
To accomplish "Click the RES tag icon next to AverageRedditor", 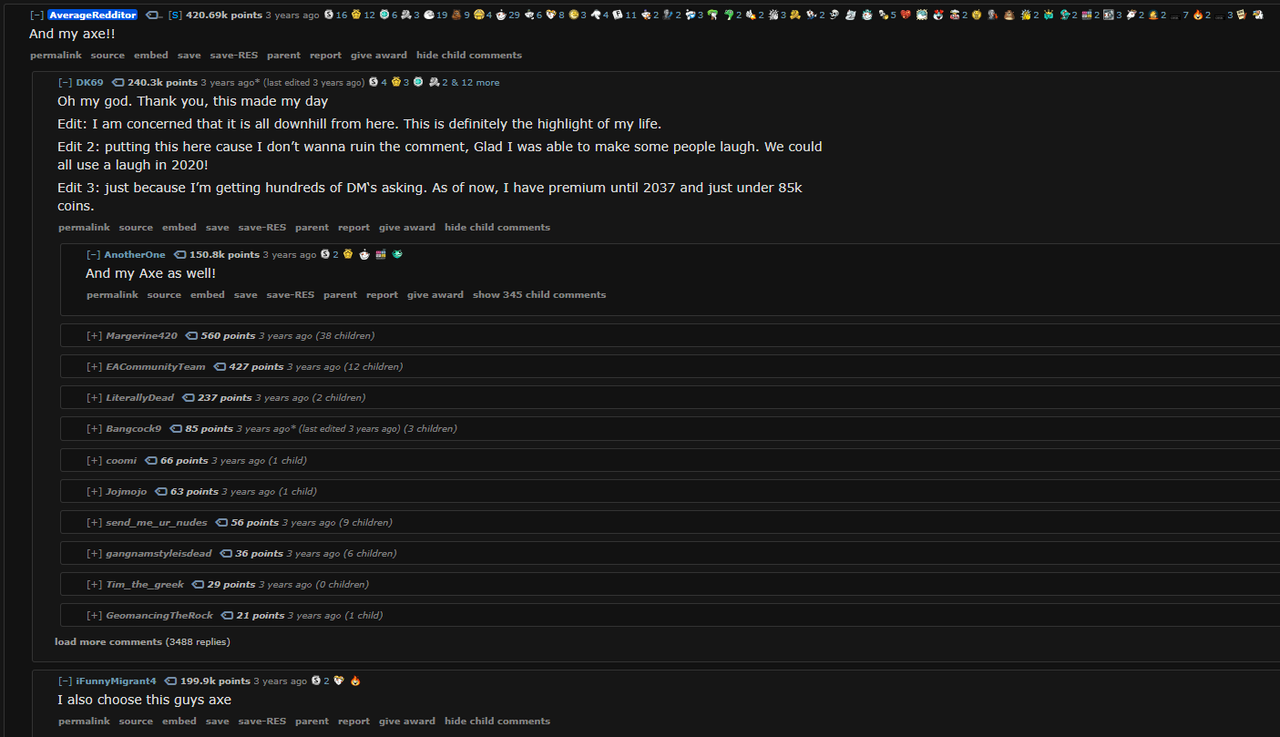I will point(153,15).
